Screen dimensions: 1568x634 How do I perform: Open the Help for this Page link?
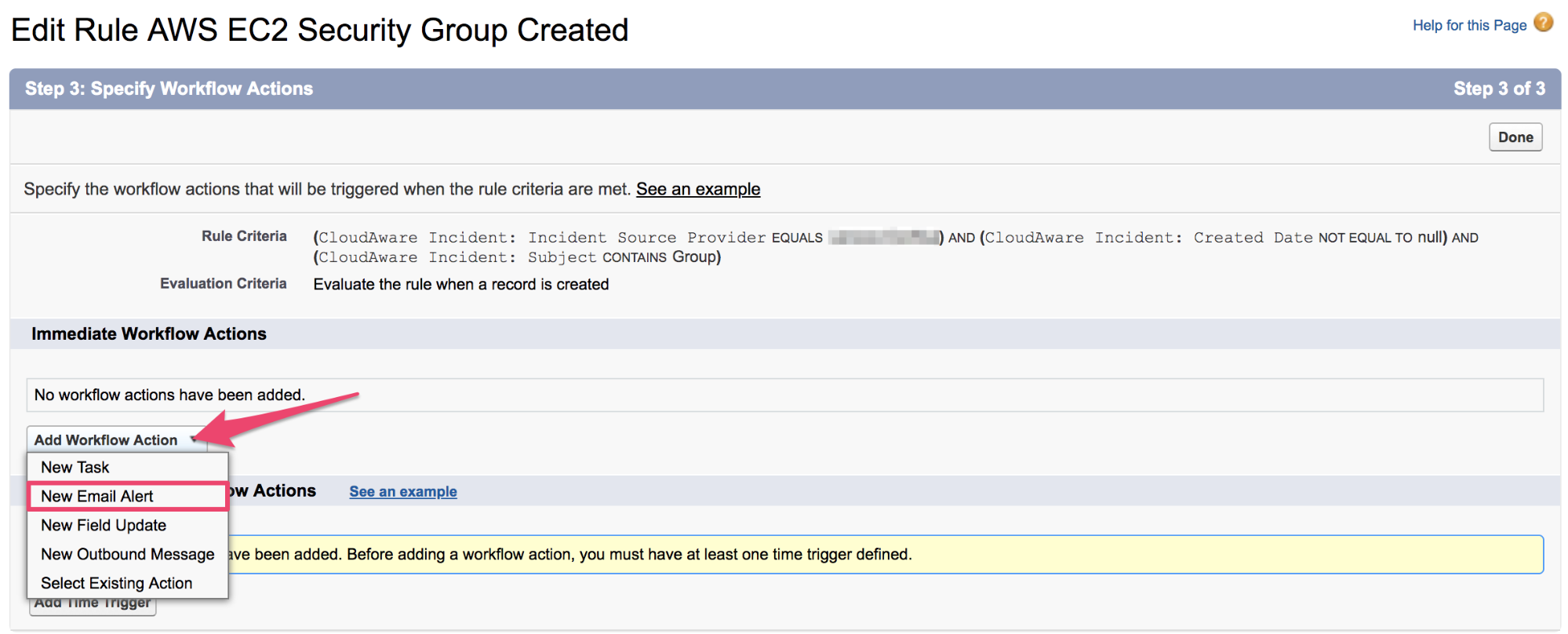pyautogui.click(x=1469, y=25)
